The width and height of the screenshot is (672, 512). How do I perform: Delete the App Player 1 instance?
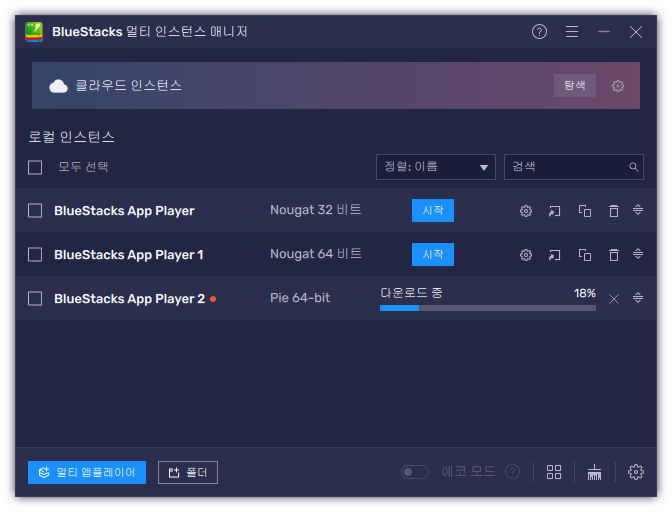[x=614, y=255]
